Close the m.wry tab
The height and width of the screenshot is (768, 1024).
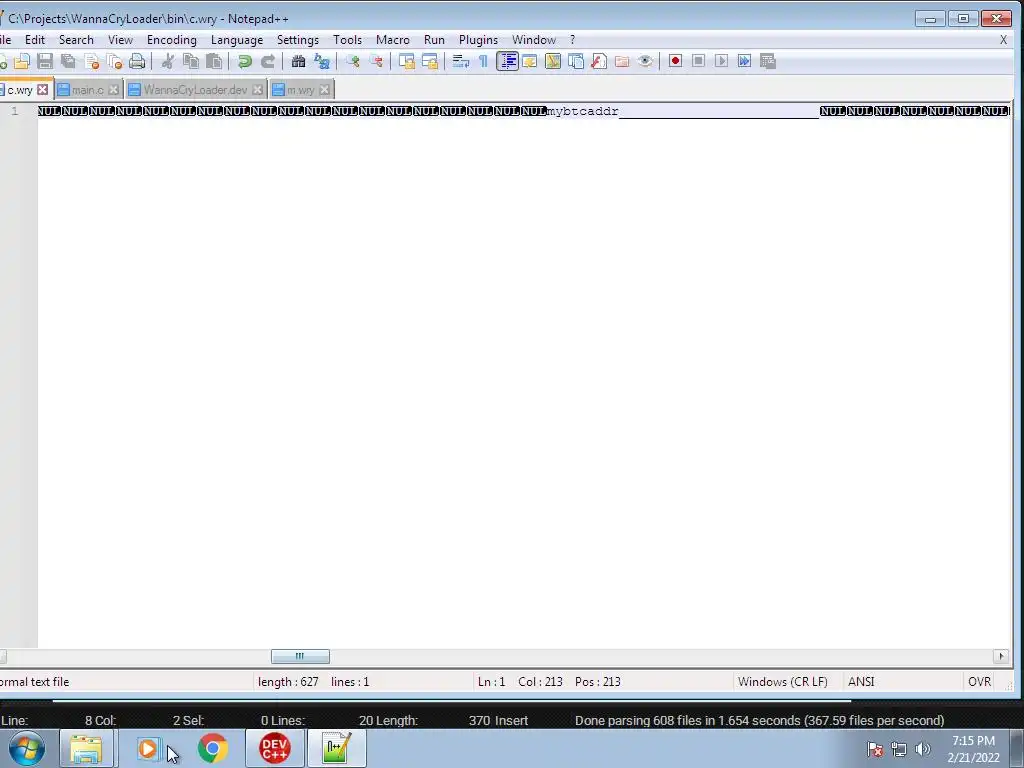(325, 89)
